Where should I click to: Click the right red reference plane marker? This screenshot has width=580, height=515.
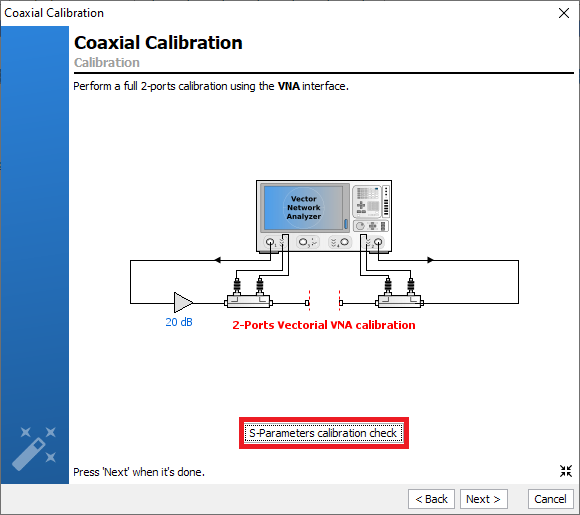click(339, 300)
